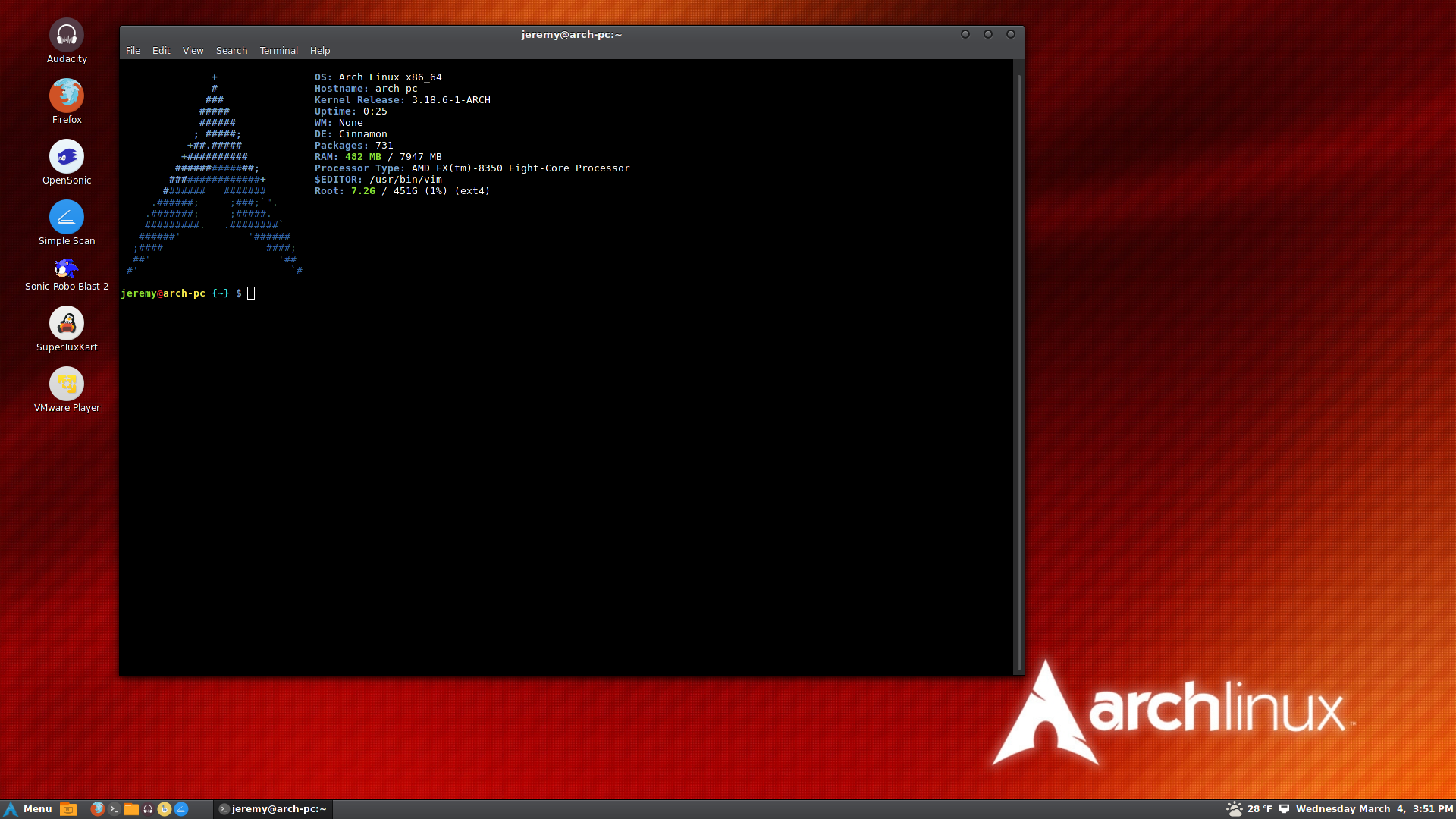Open the terminal File menu

(x=133, y=51)
